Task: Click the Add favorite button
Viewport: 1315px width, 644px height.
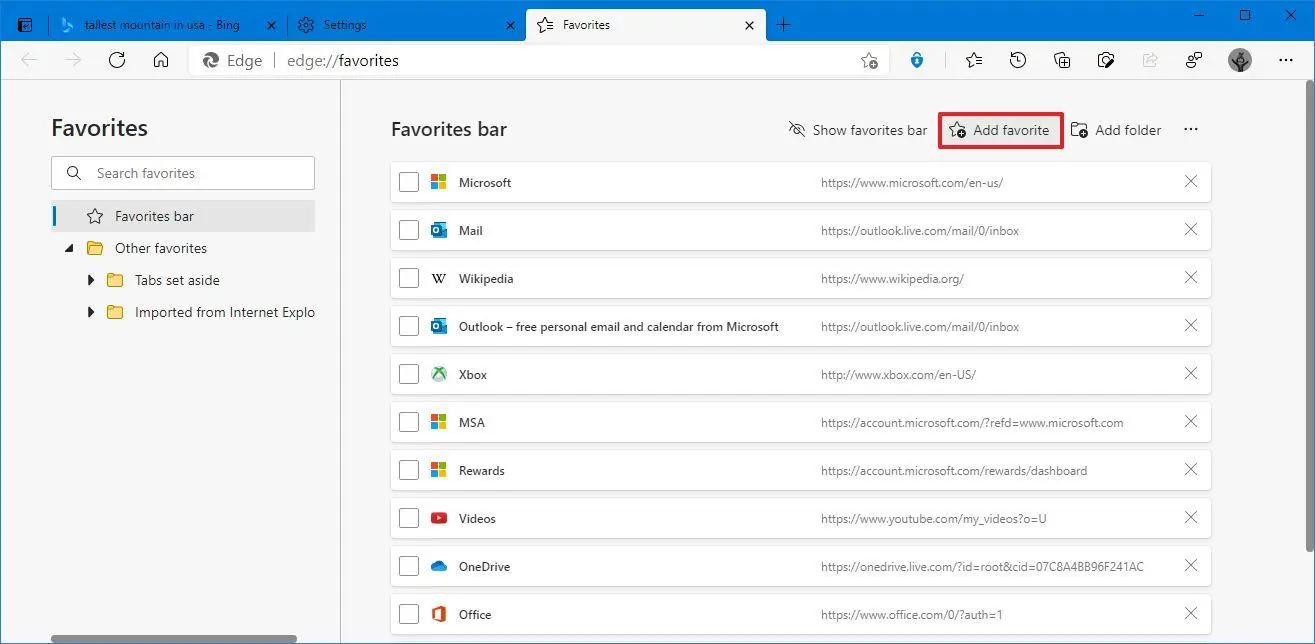Action: (x=1000, y=130)
